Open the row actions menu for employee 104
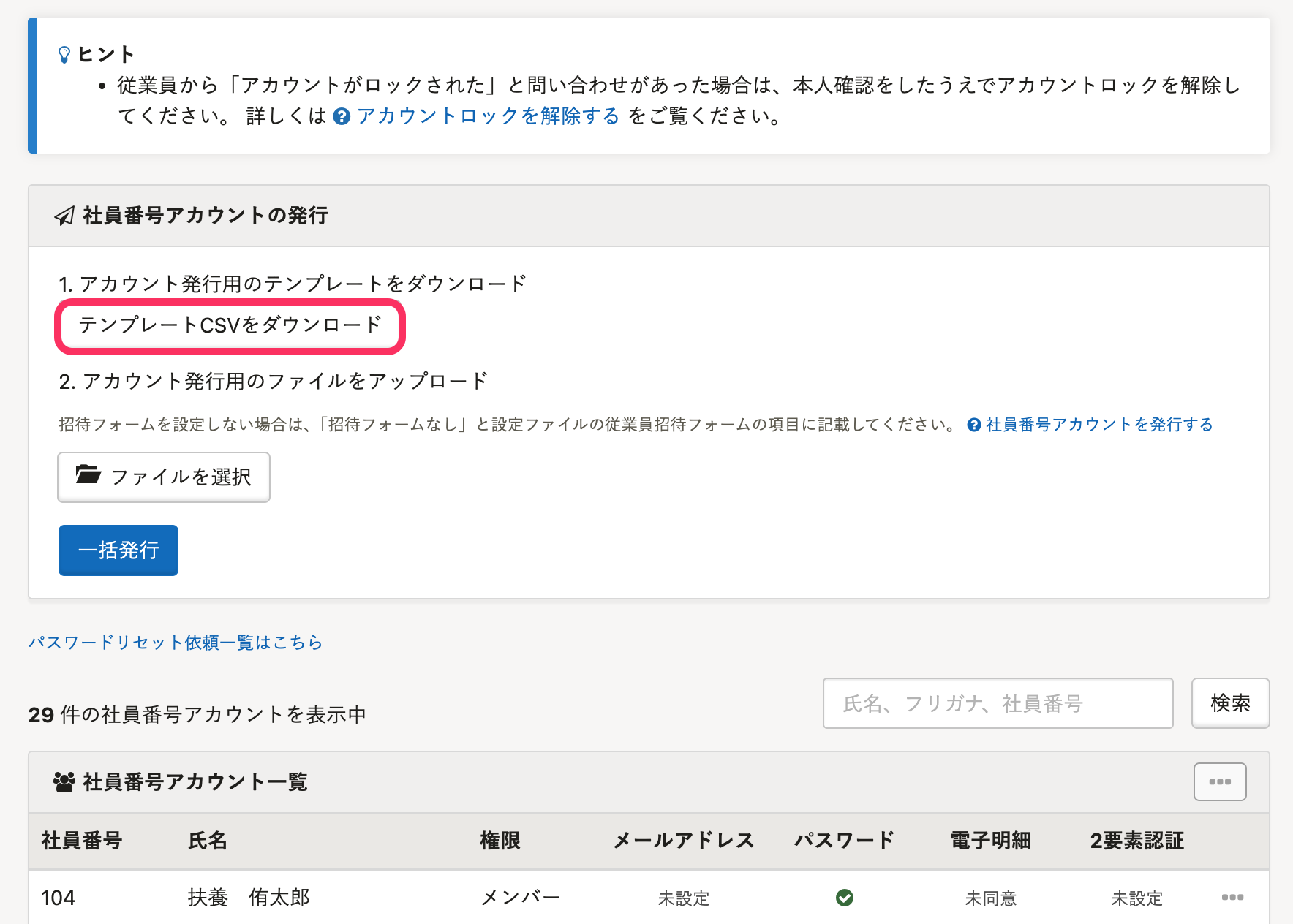 pyautogui.click(x=1232, y=898)
